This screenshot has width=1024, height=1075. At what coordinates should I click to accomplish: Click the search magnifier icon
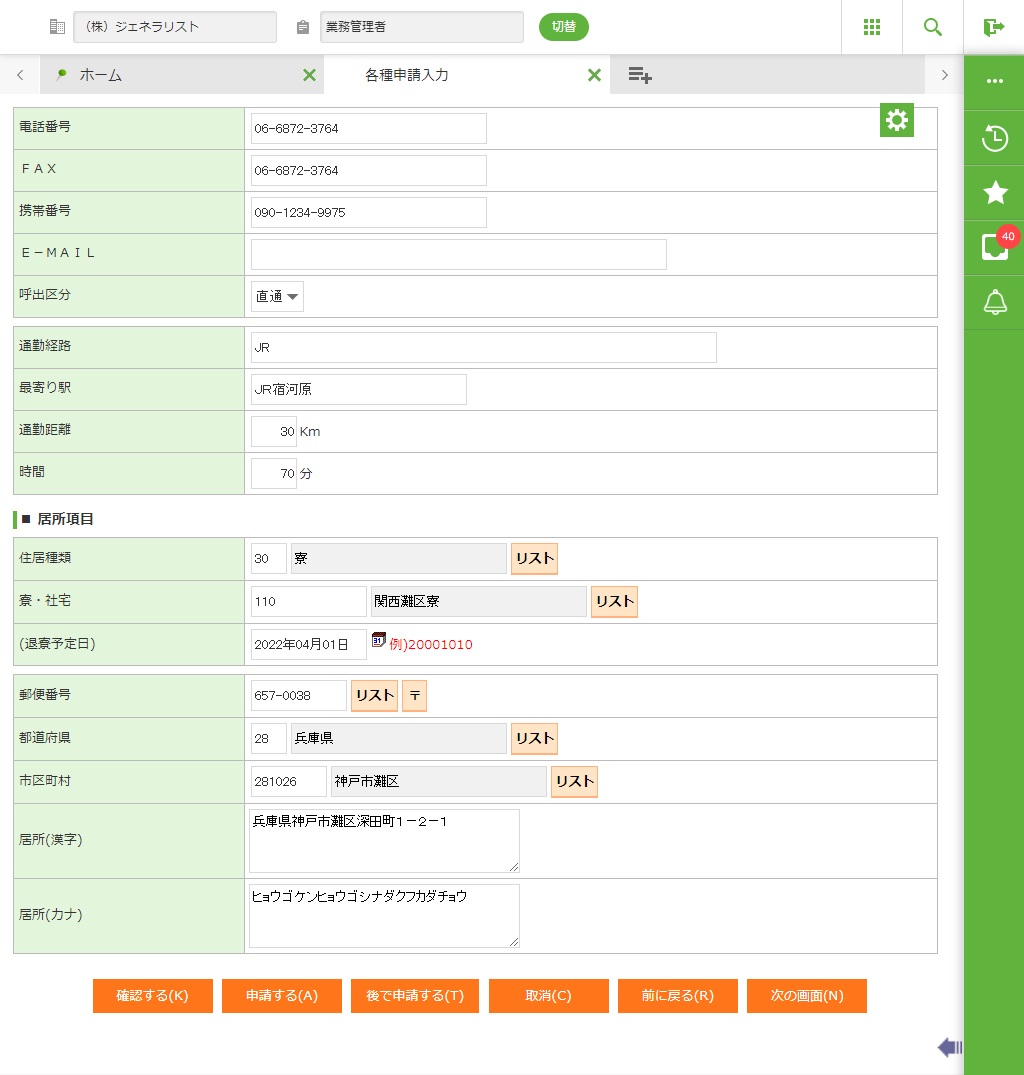coord(932,27)
